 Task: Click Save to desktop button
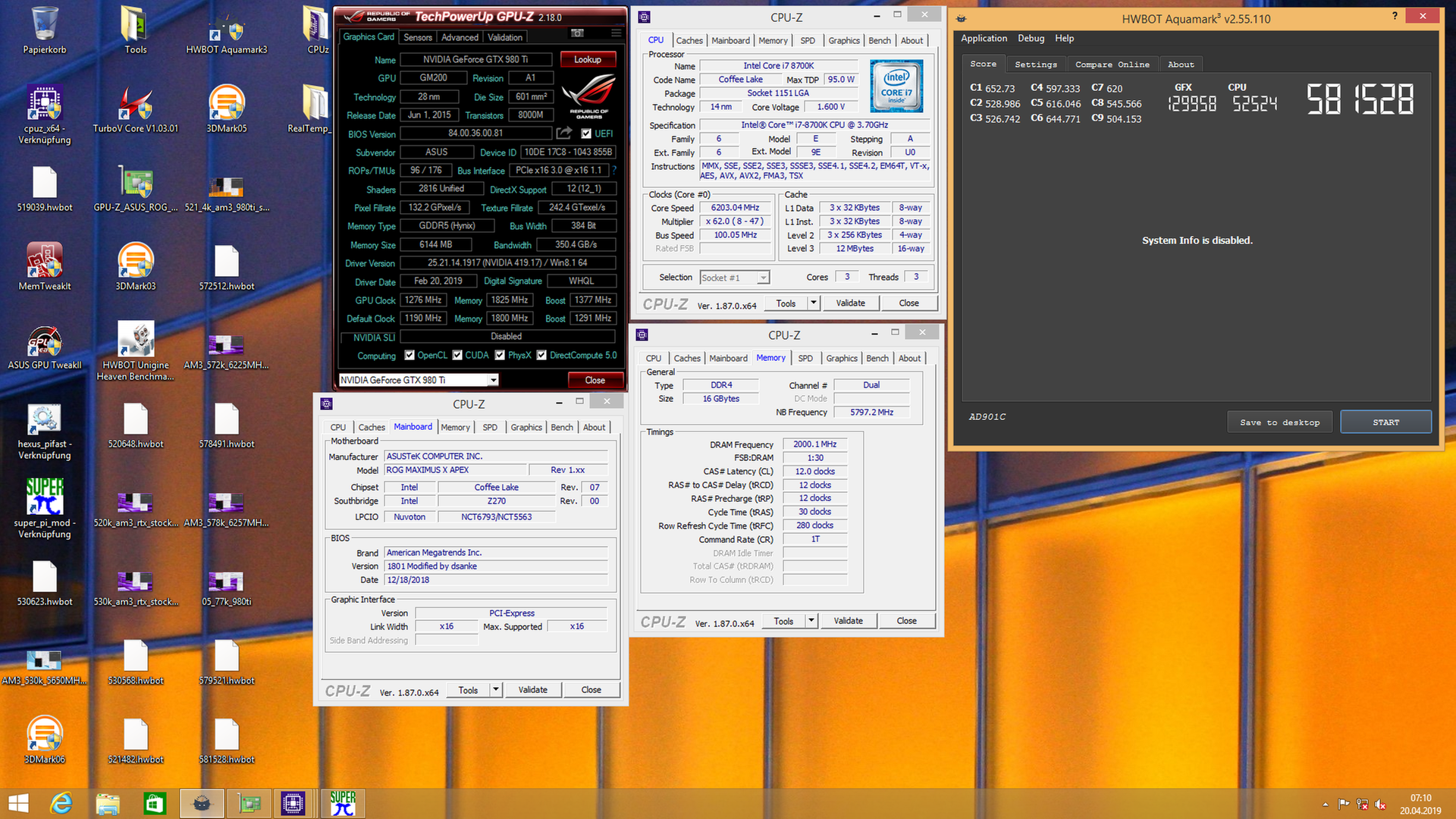click(1279, 422)
